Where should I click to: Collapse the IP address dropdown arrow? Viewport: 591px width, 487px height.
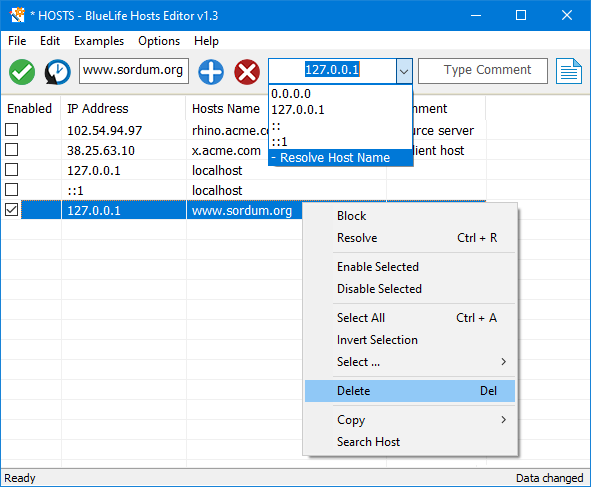(404, 71)
